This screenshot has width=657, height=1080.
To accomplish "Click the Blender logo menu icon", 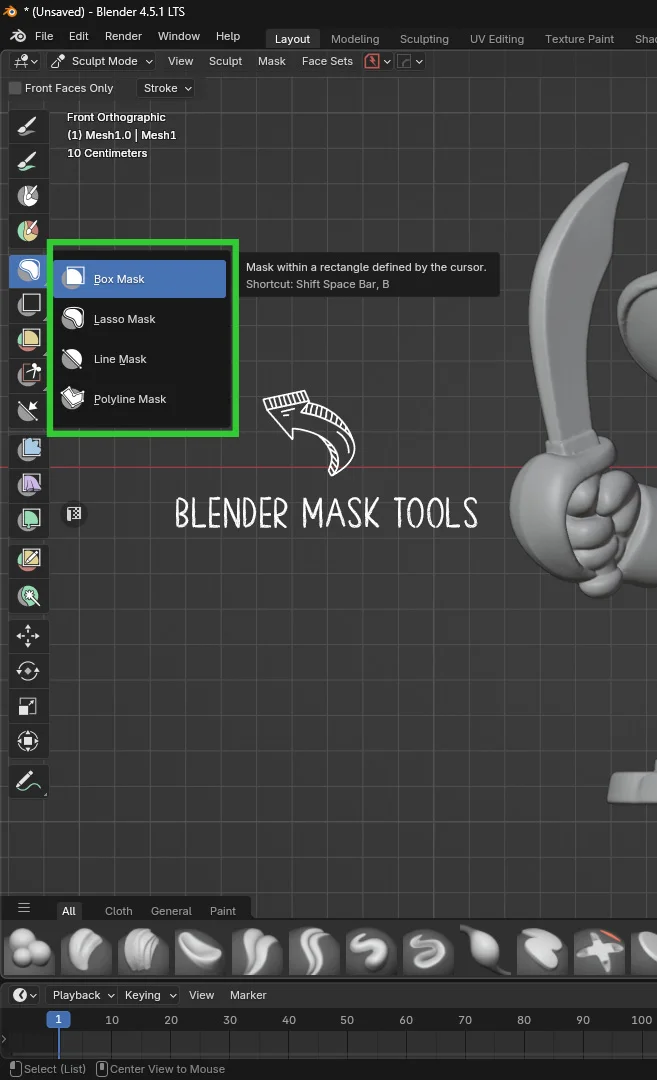I will [x=19, y=37].
